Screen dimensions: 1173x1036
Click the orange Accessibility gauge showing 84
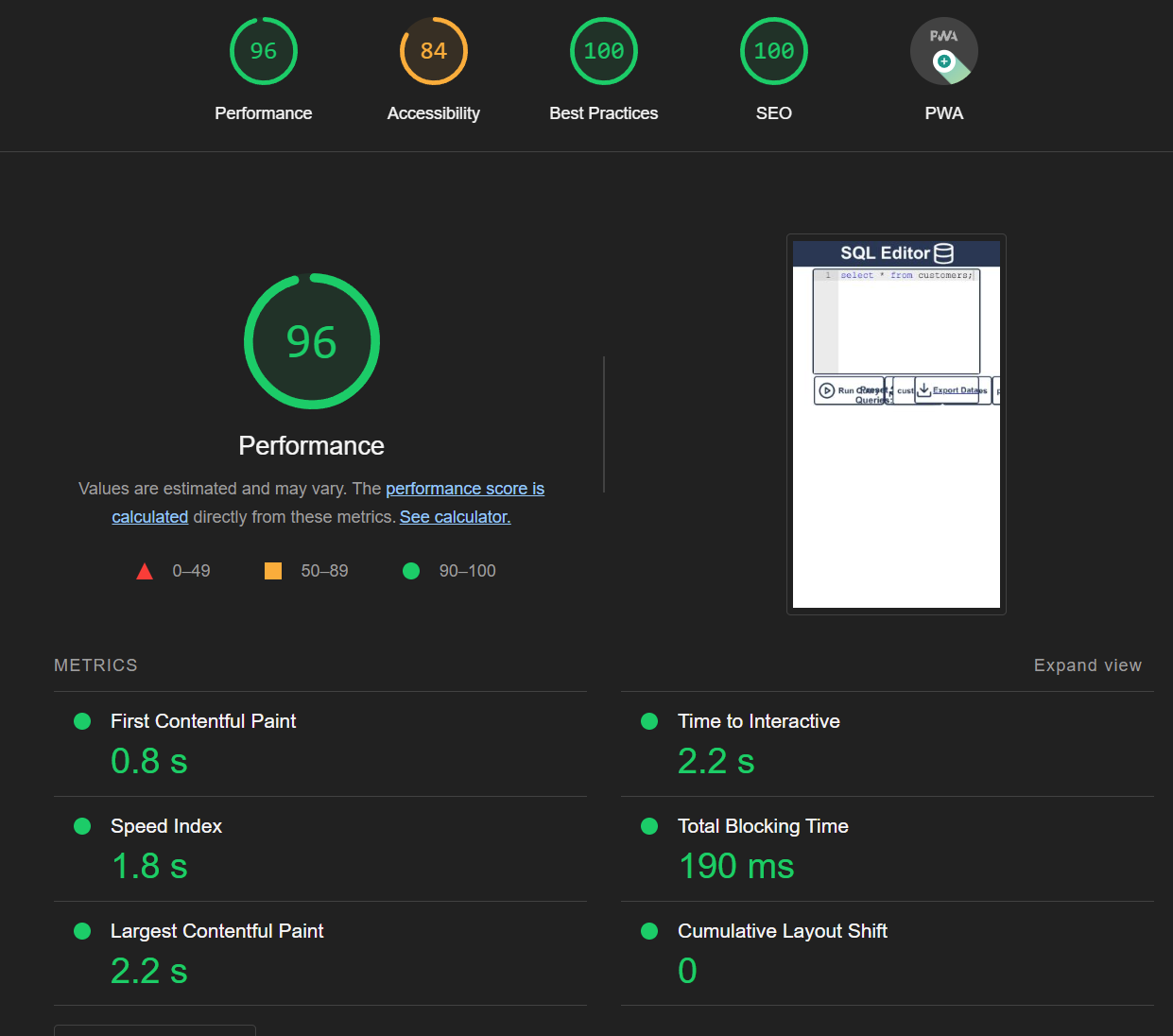point(433,51)
